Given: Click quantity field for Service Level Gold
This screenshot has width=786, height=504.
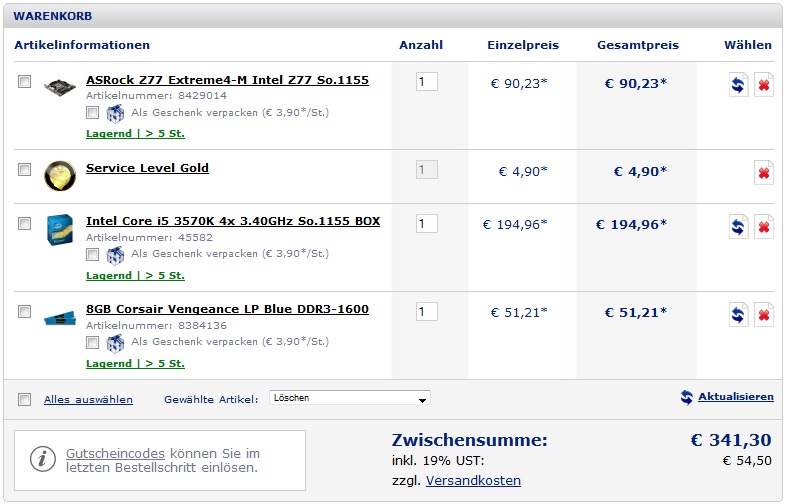Looking at the screenshot, I should pos(427,170).
